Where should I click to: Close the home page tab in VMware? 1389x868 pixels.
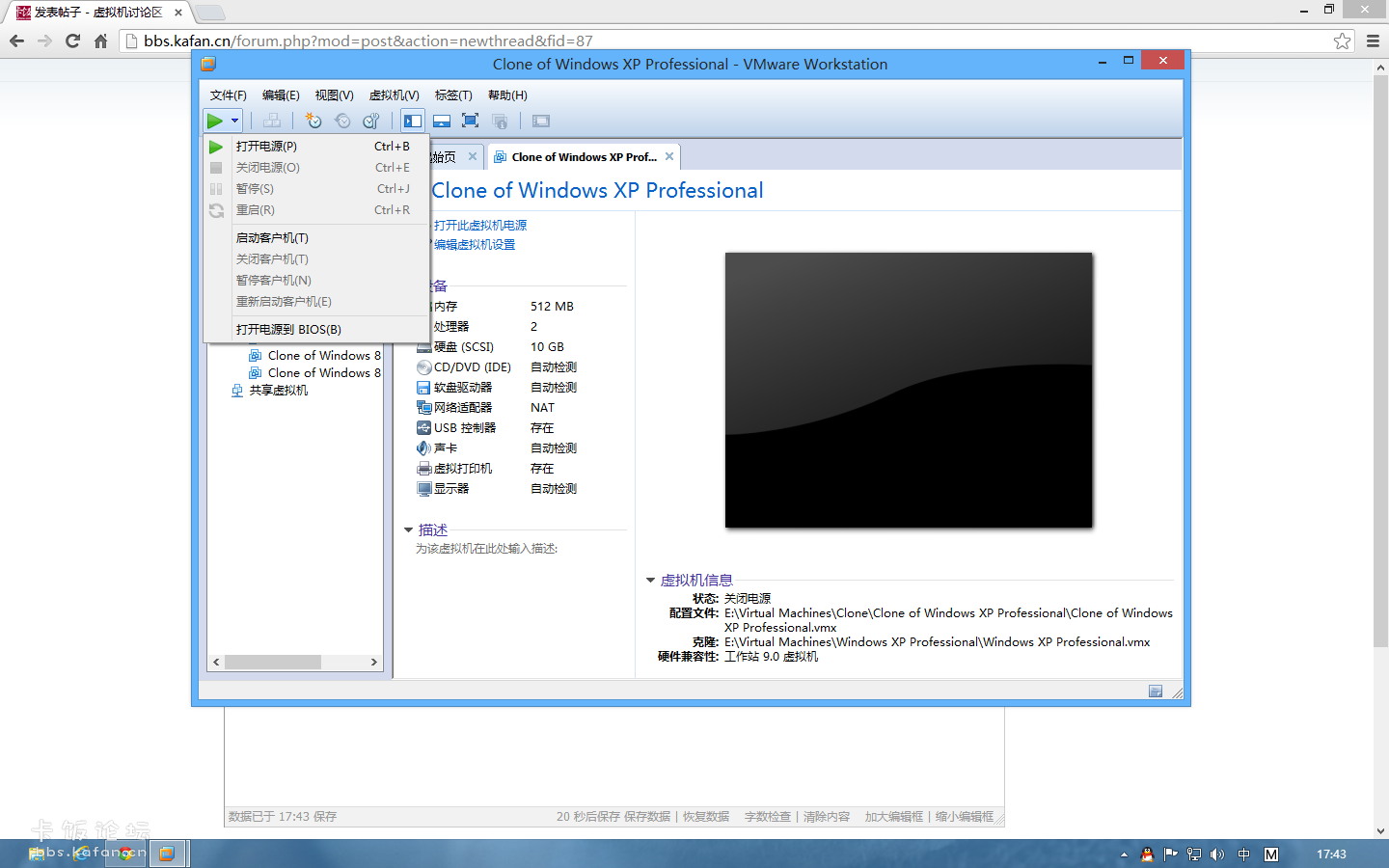[473, 156]
